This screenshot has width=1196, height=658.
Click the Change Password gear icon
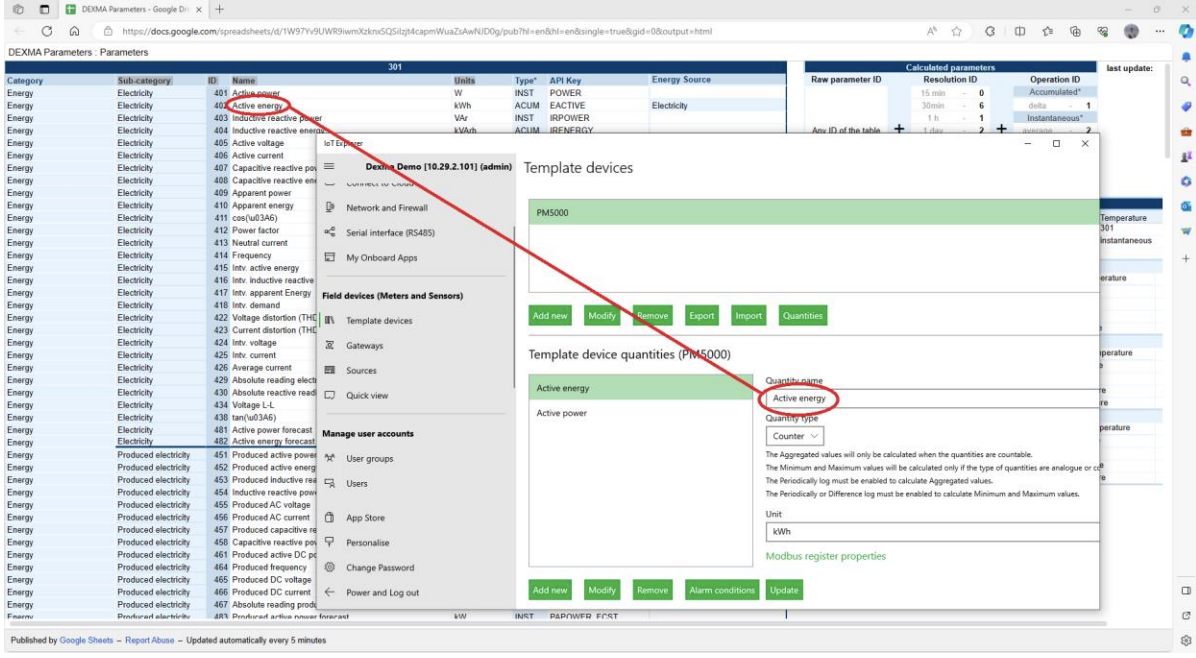coord(330,567)
